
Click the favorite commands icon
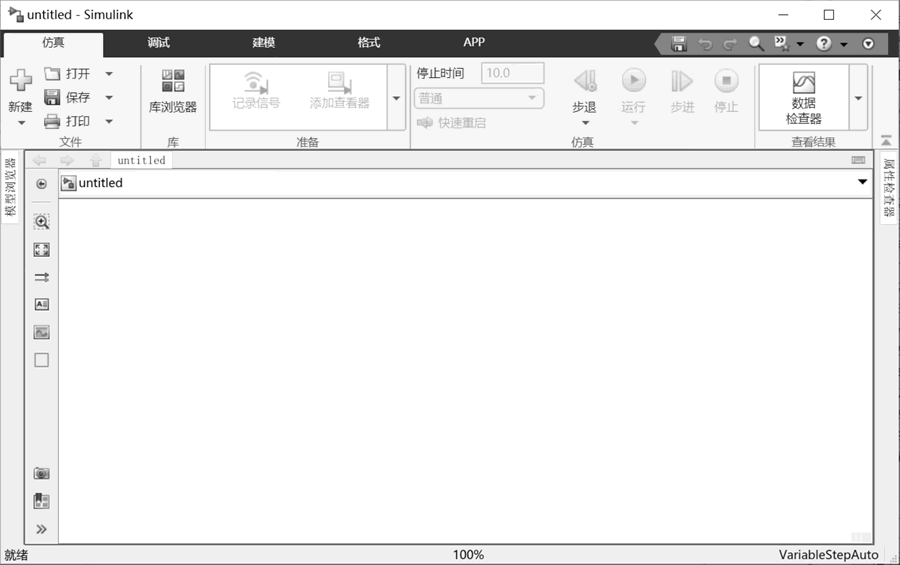coord(782,44)
